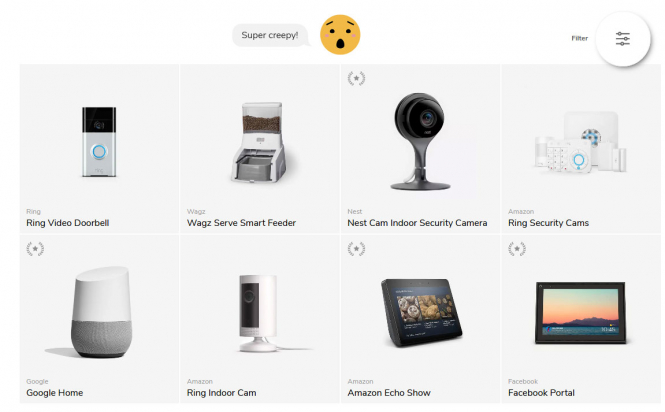
Task: Click the surprised creepy emoji face
Action: (340, 35)
